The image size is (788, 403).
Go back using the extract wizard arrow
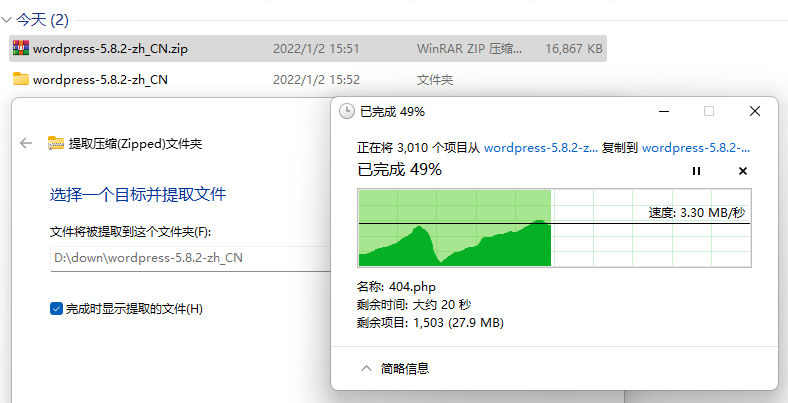26,143
